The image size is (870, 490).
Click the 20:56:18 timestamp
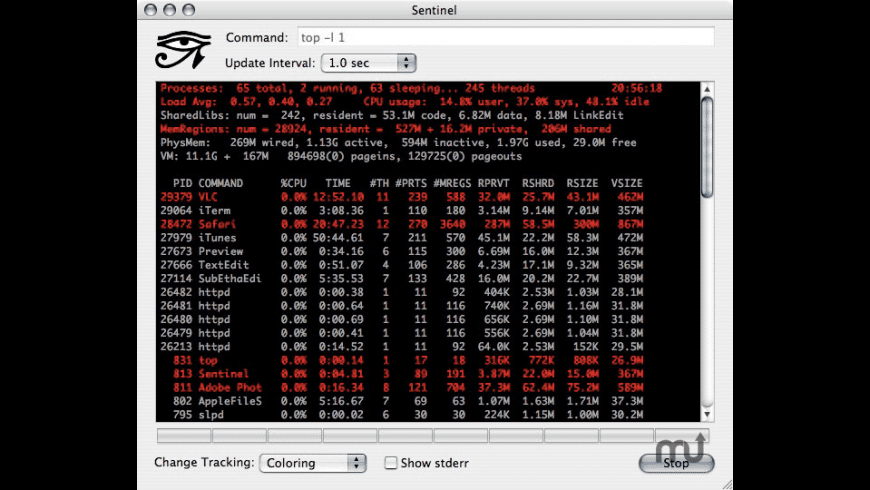coord(637,88)
